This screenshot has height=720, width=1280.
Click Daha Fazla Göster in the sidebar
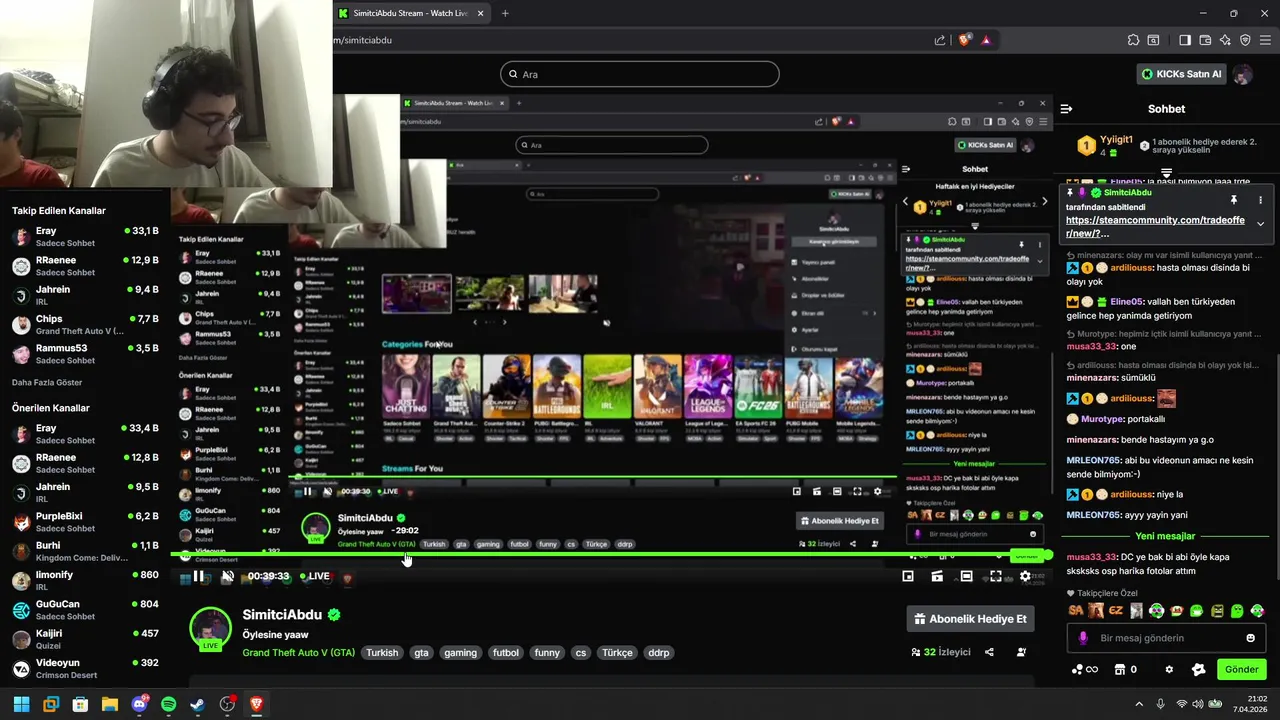click(47, 383)
